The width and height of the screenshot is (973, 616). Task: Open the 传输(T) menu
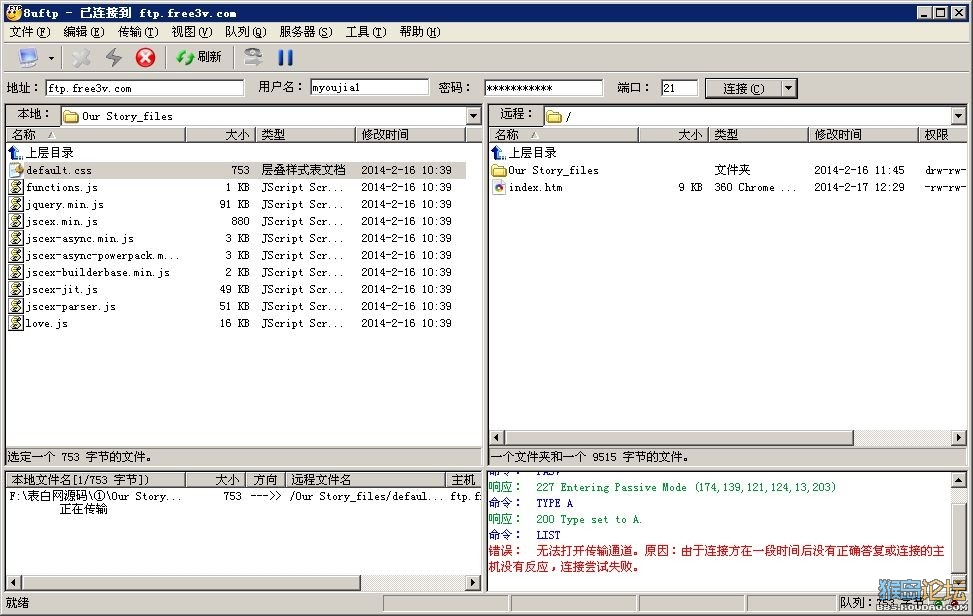tap(138, 32)
